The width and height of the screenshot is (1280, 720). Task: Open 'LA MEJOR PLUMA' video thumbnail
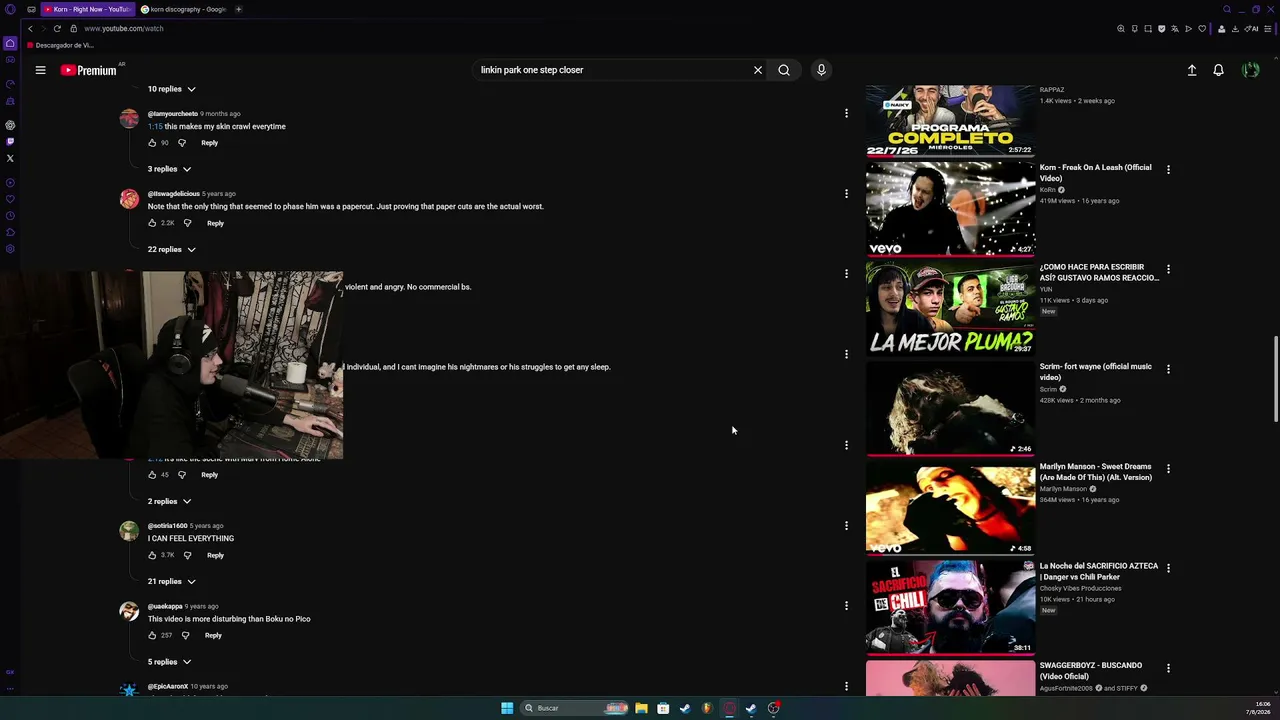point(951,309)
